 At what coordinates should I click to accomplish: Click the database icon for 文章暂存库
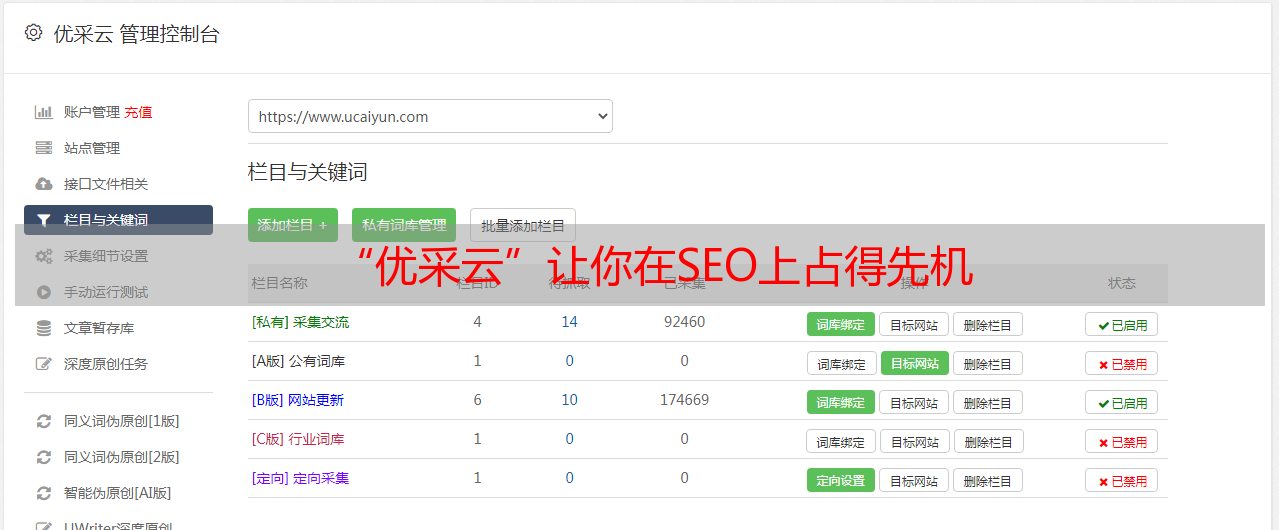point(43,328)
